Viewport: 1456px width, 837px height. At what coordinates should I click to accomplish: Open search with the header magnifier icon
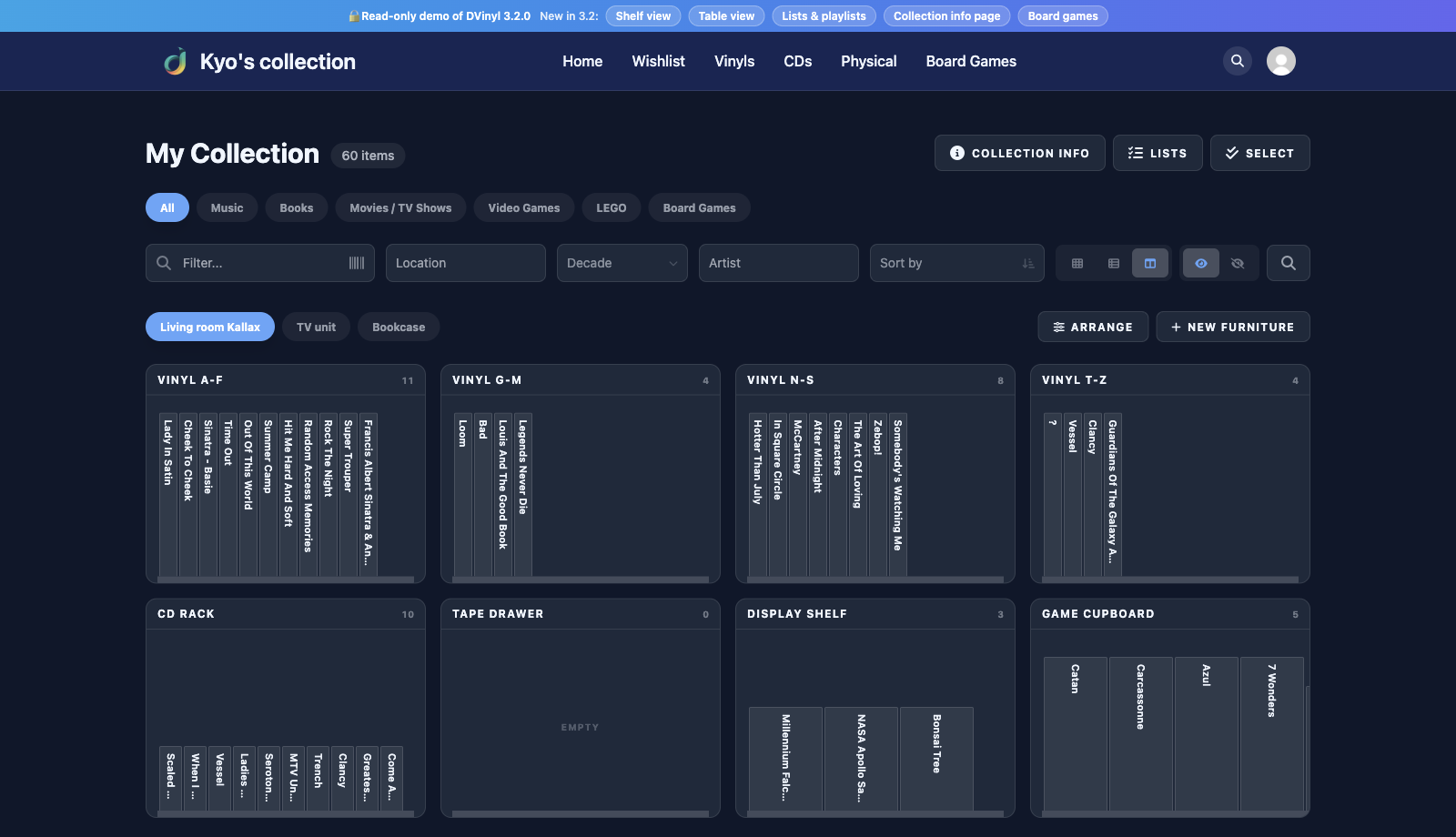[1238, 61]
